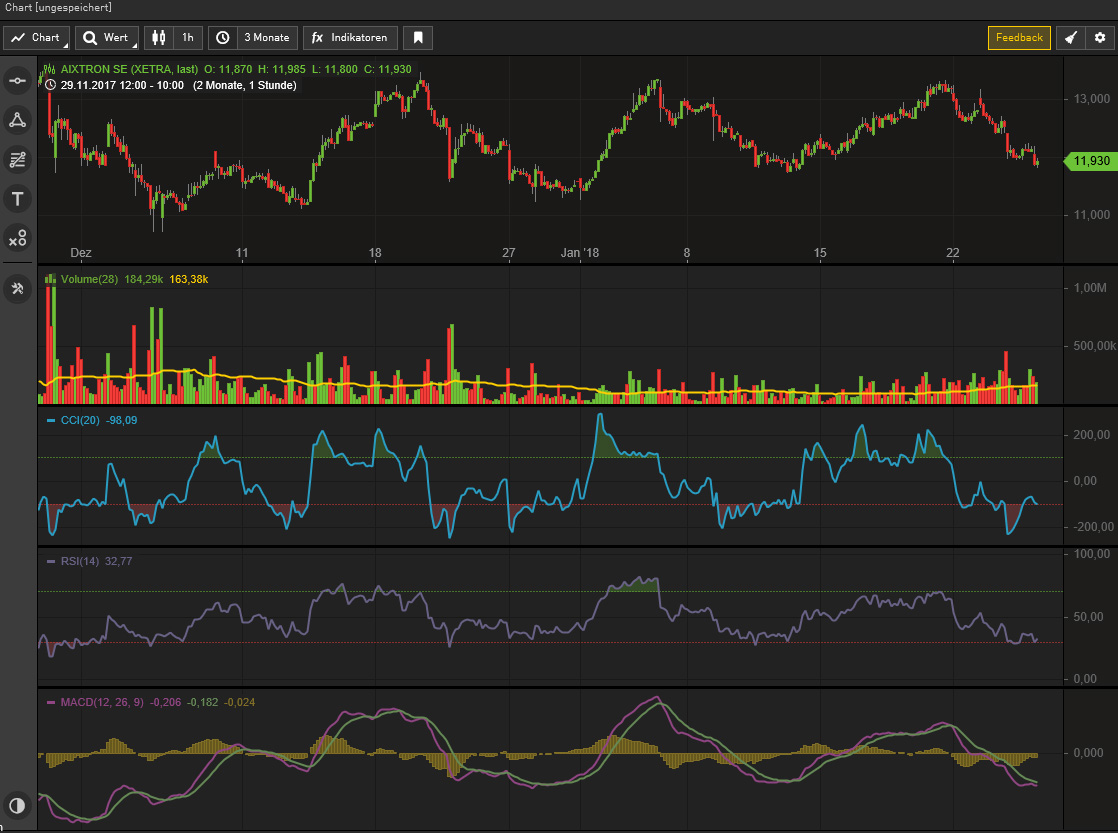Toggle contrast mode icon at bottom left
1118x833 pixels.
[x=17, y=806]
